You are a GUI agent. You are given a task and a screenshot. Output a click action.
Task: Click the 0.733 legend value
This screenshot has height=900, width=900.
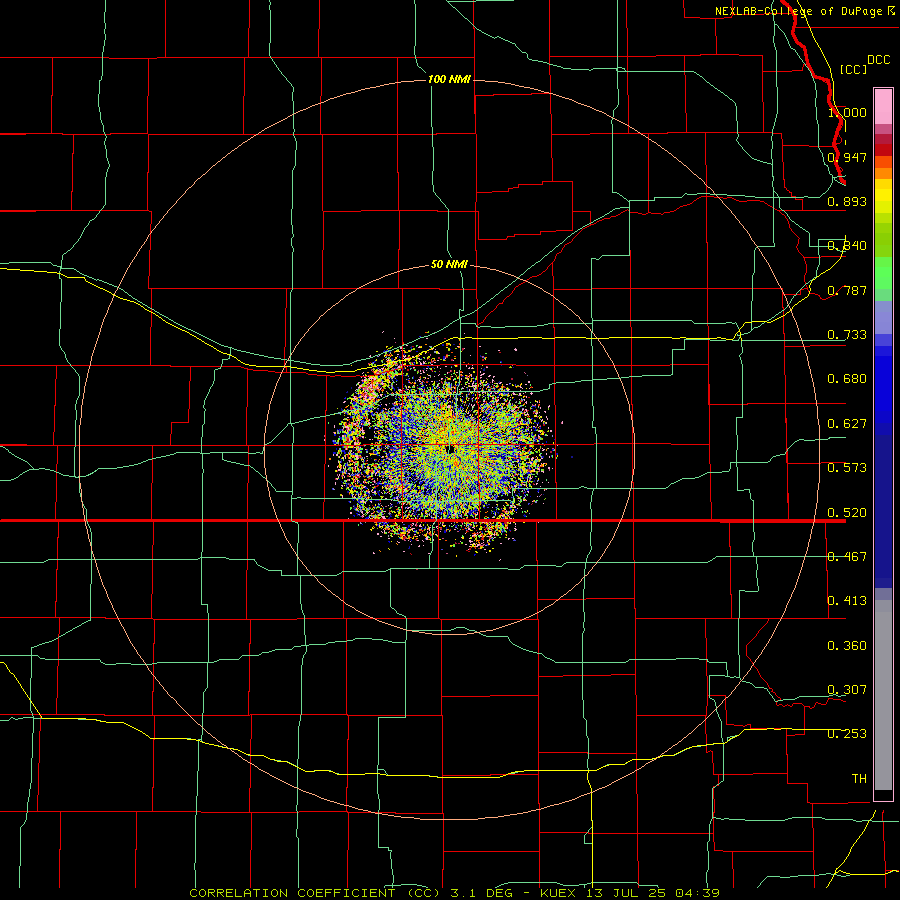(x=847, y=335)
